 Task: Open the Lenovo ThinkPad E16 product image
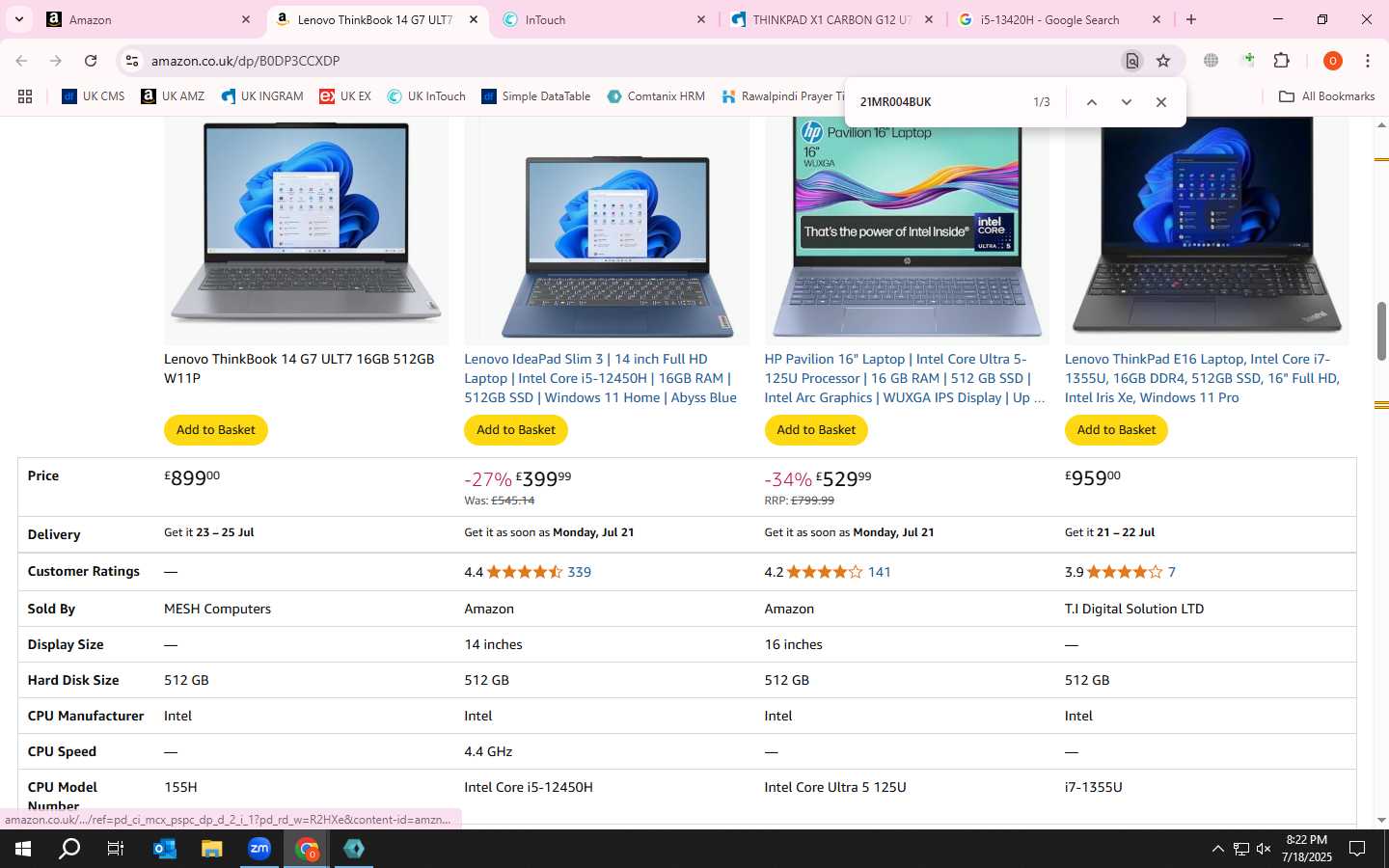pyautogui.click(x=1206, y=228)
